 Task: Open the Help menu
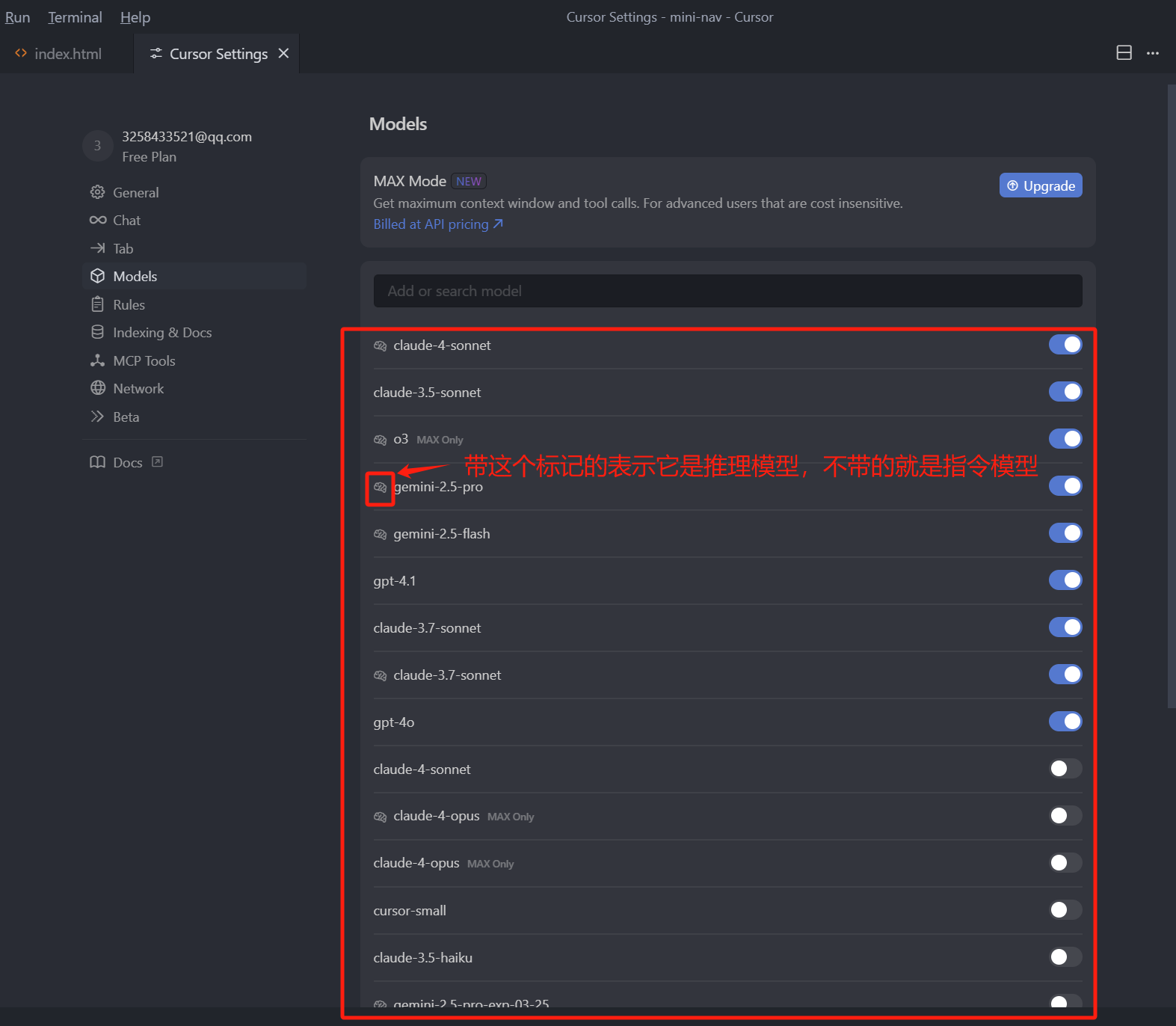[x=135, y=17]
